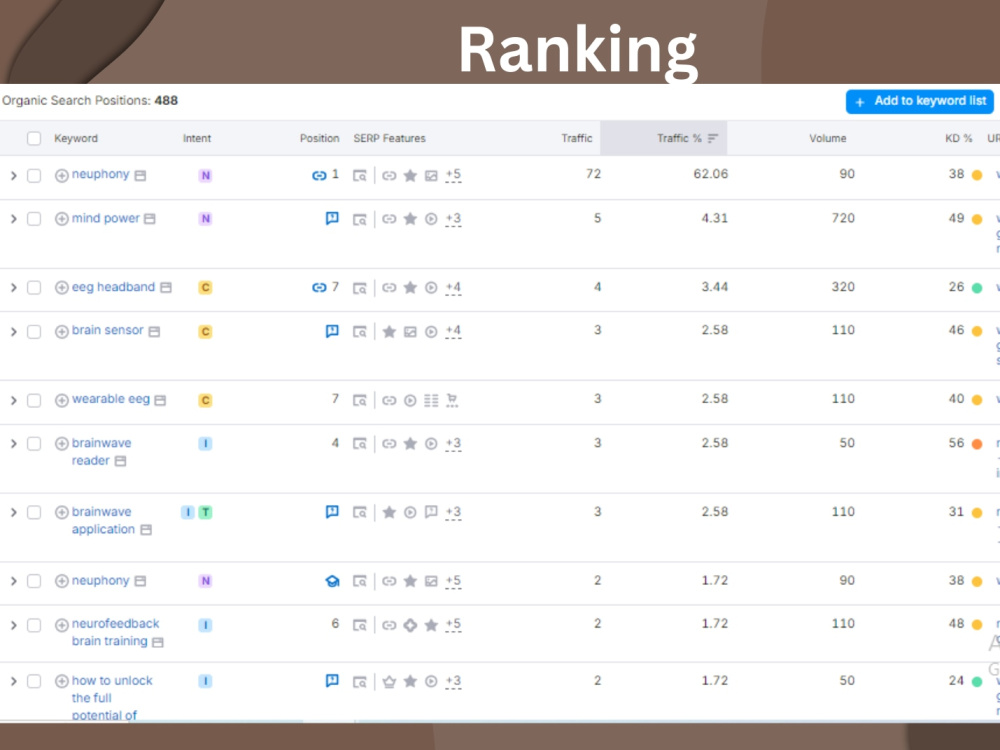Click the plus icon beside 'how to unlock the full'
This screenshot has width=1000, height=750.
pyautogui.click(x=62, y=681)
